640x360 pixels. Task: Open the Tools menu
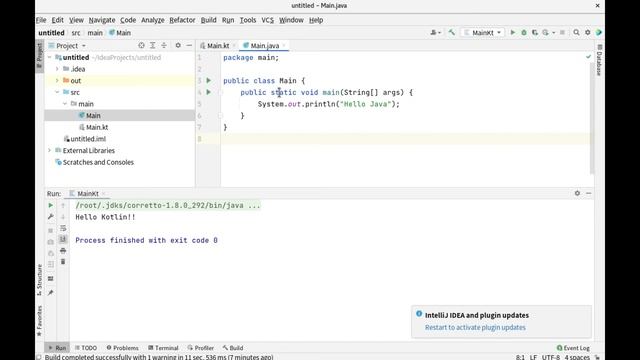248,20
